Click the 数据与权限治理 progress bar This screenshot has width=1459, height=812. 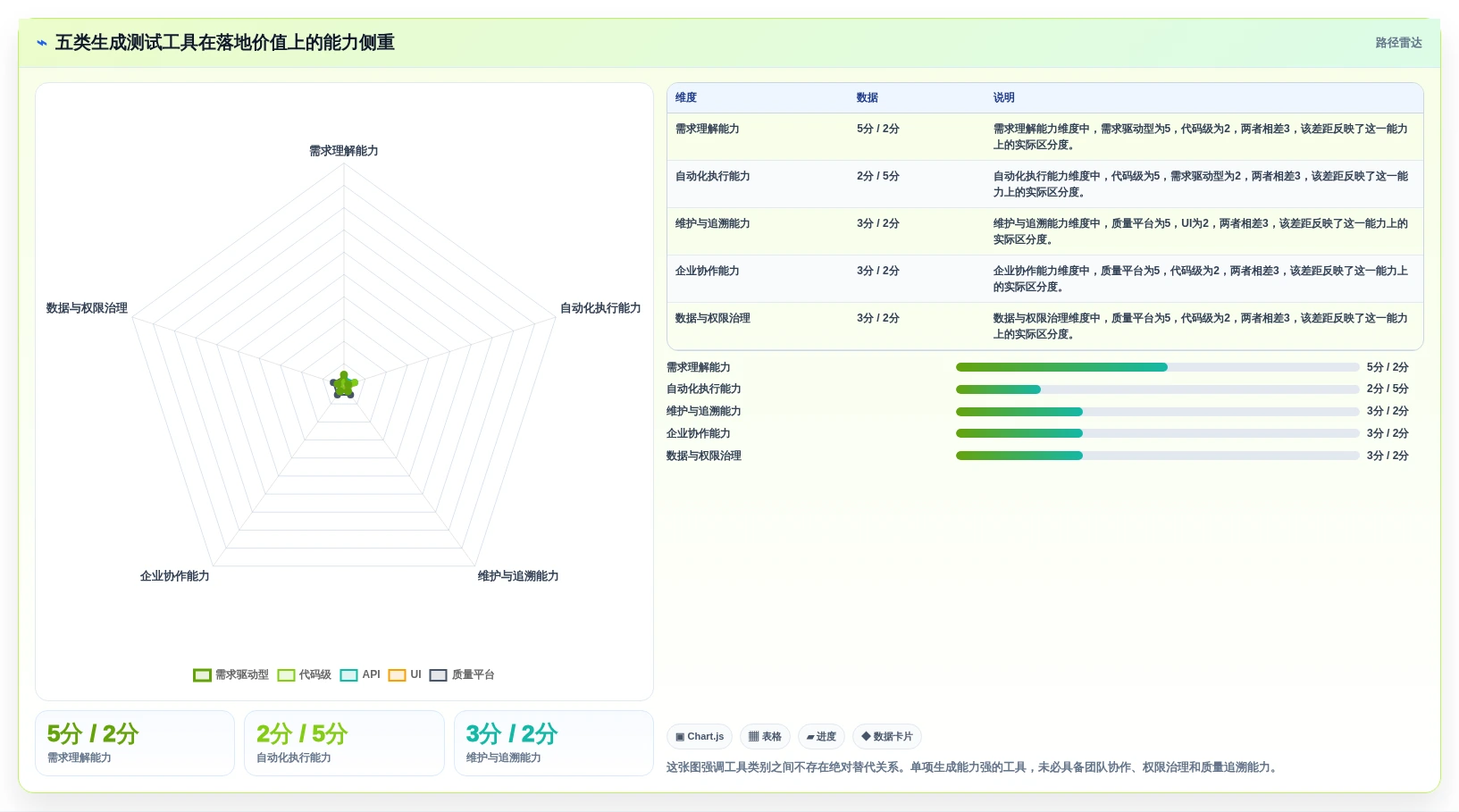click(x=1157, y=456)
